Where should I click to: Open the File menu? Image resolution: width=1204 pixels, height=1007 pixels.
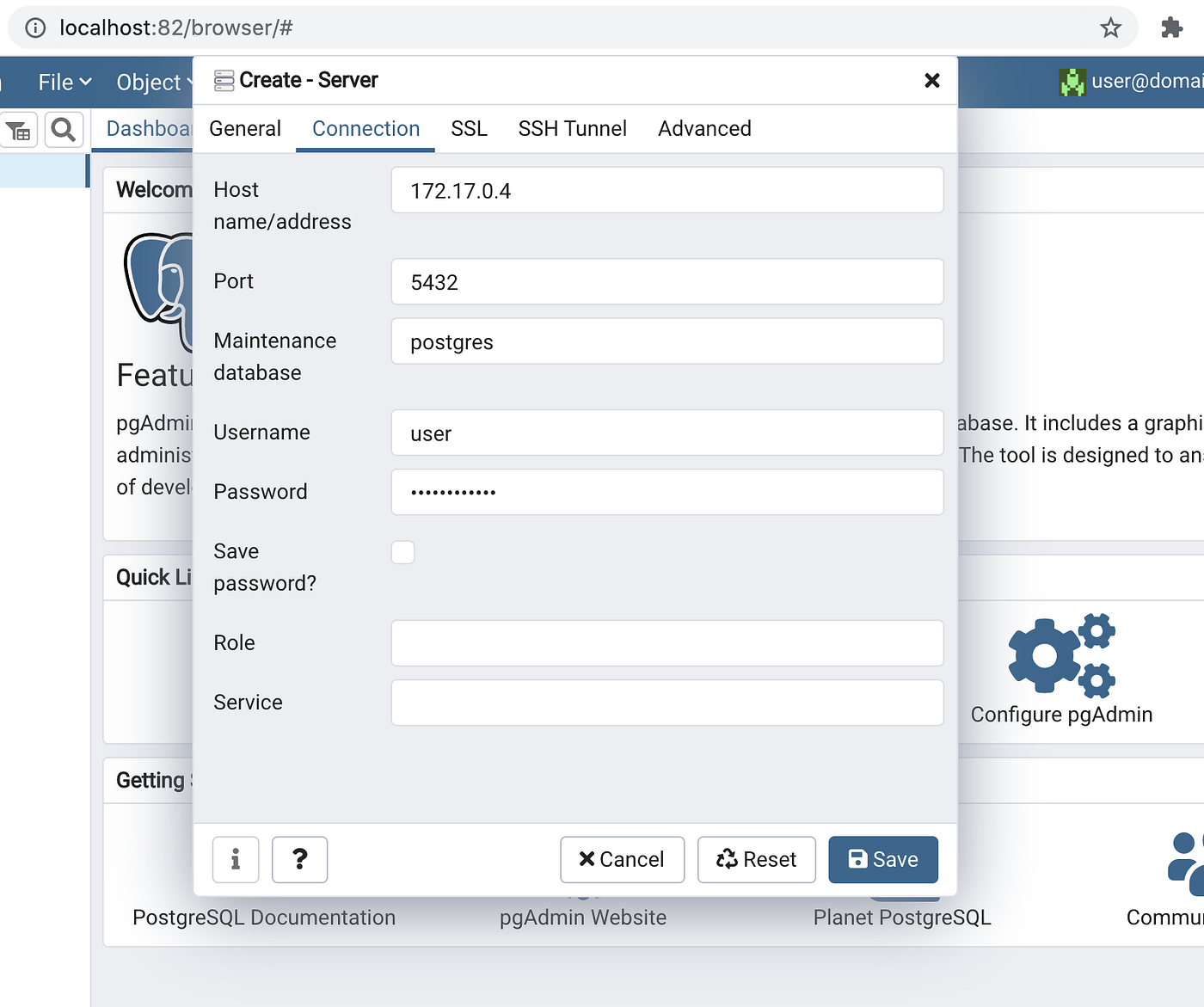(64, 82)
